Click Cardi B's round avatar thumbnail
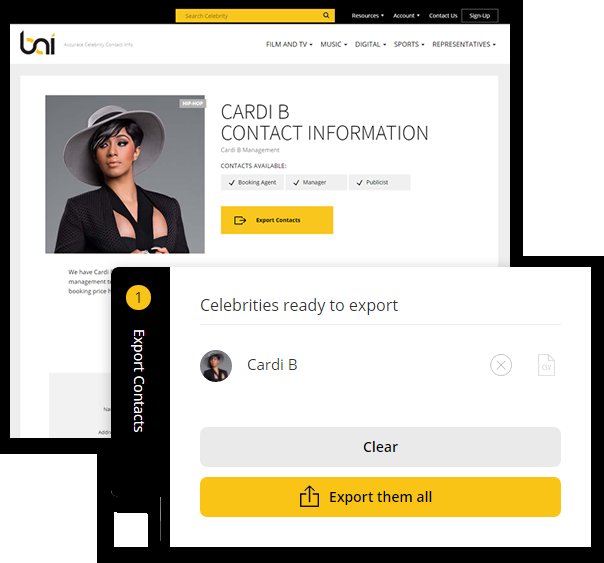This screenshot has height=563, width=604. pos(216,365)
